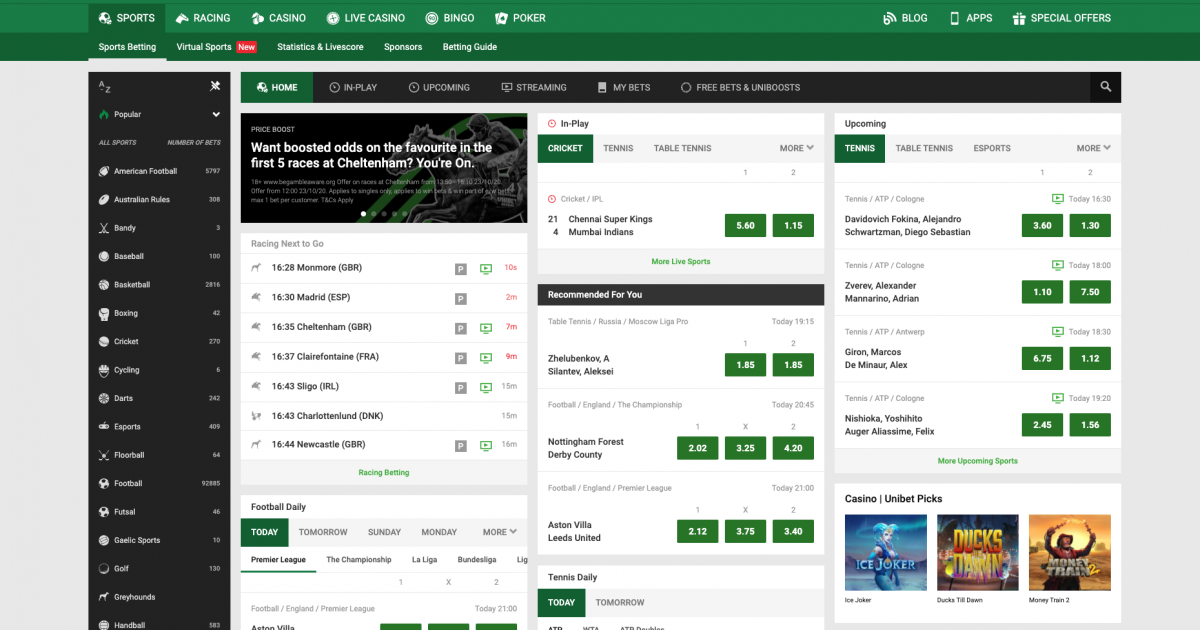Image resolution: width=1200 pixels, height=630 pixels.
Task: Open the MORE dropdown in Football Daily
Action: coord(497,531)
